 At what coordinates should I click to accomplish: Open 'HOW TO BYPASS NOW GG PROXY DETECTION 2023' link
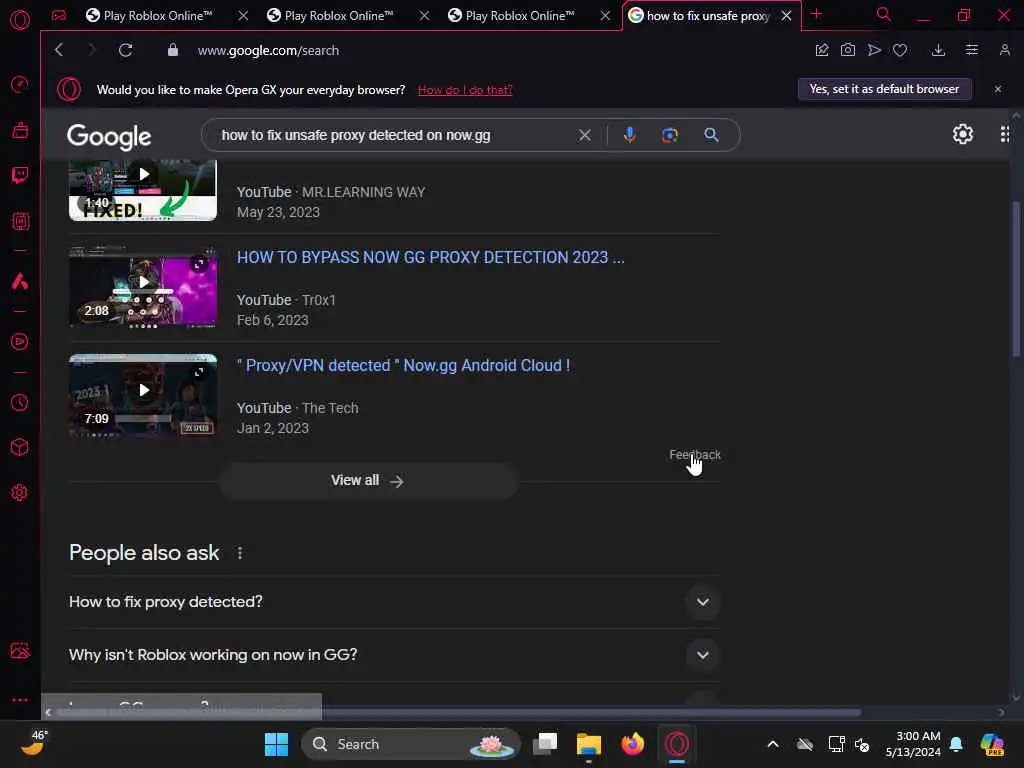tap(430, 257)
